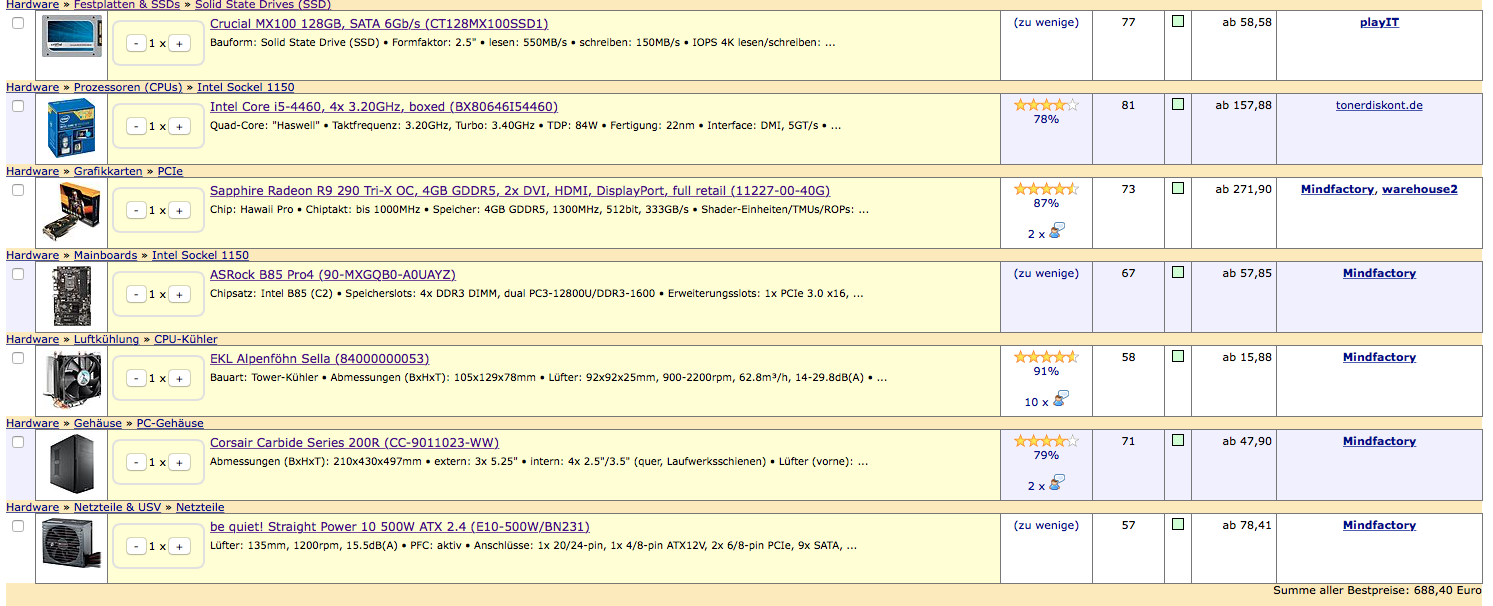
Task: Open Crucial MX100 128GB product link
Action: click(x=379, y=23)
